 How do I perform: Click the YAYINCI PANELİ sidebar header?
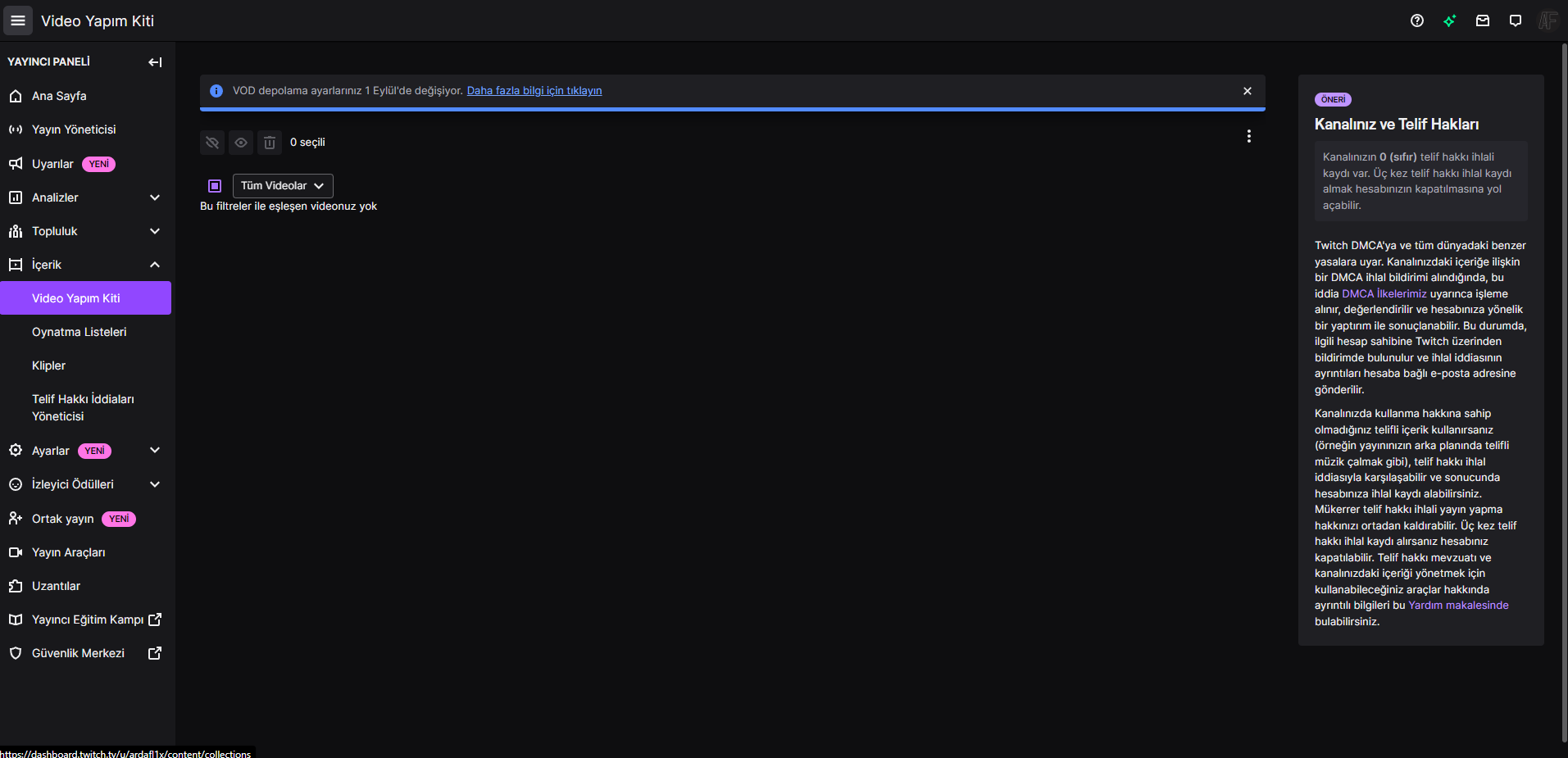(x=49, y=62)
